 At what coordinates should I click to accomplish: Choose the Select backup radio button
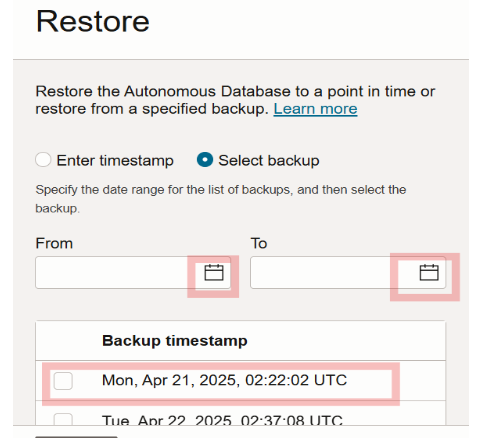click(205, 160)
